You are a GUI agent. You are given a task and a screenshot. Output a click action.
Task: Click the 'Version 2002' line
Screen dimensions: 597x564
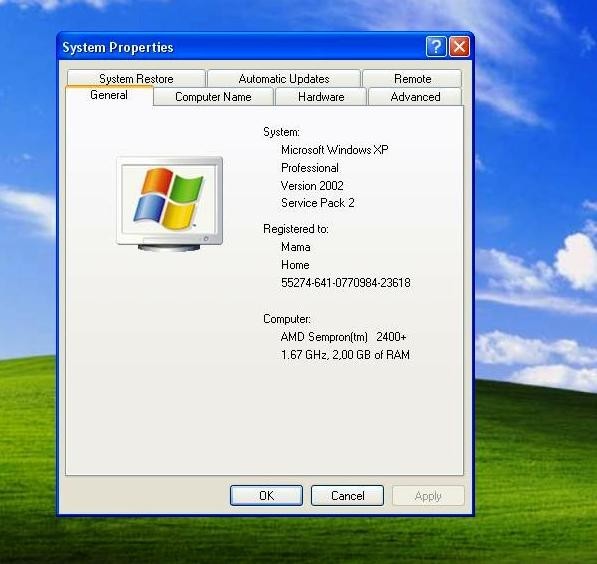click(312, 185)
